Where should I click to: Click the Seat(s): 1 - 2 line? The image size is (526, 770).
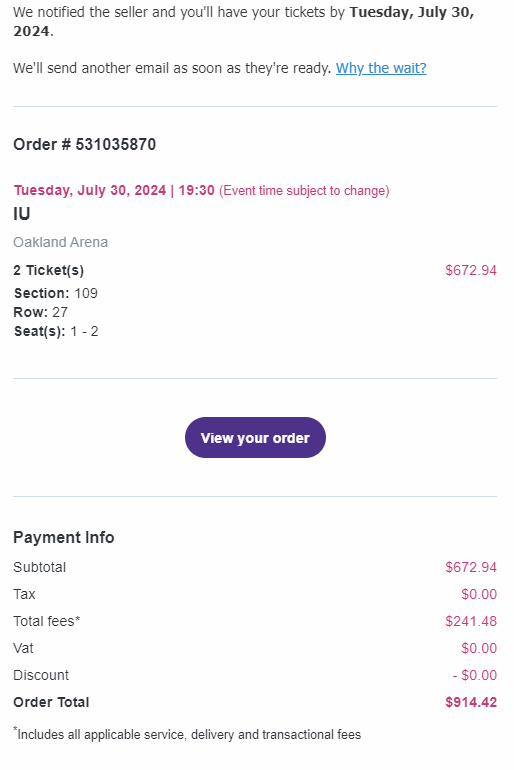coord(56,331)
